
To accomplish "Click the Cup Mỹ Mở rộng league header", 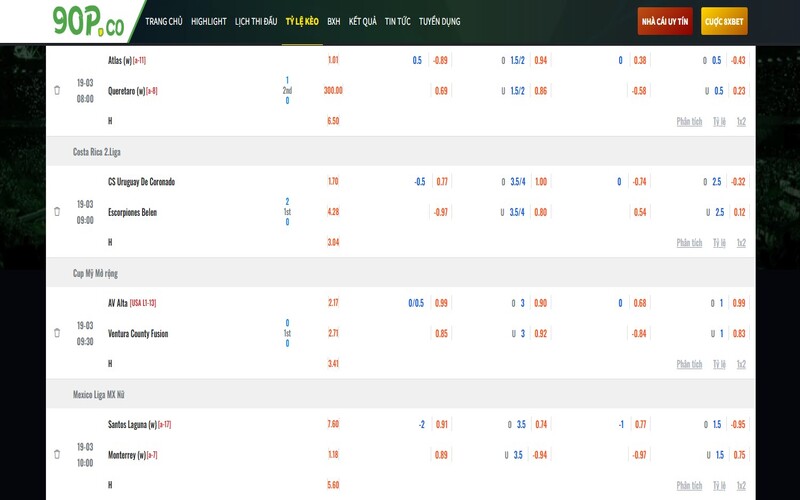I will pyautogui.click(x=95, y=273).
